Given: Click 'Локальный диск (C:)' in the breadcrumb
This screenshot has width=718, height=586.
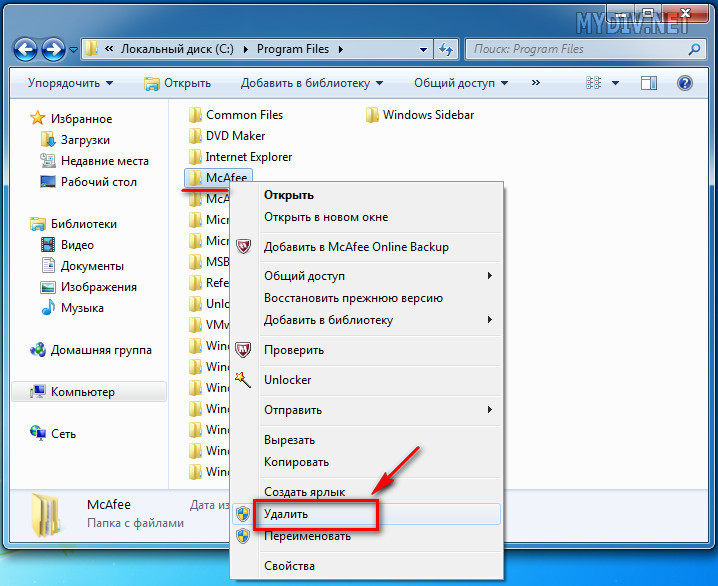Looking at the screenshot, I should pyautogui.click(x=177, y=49).
